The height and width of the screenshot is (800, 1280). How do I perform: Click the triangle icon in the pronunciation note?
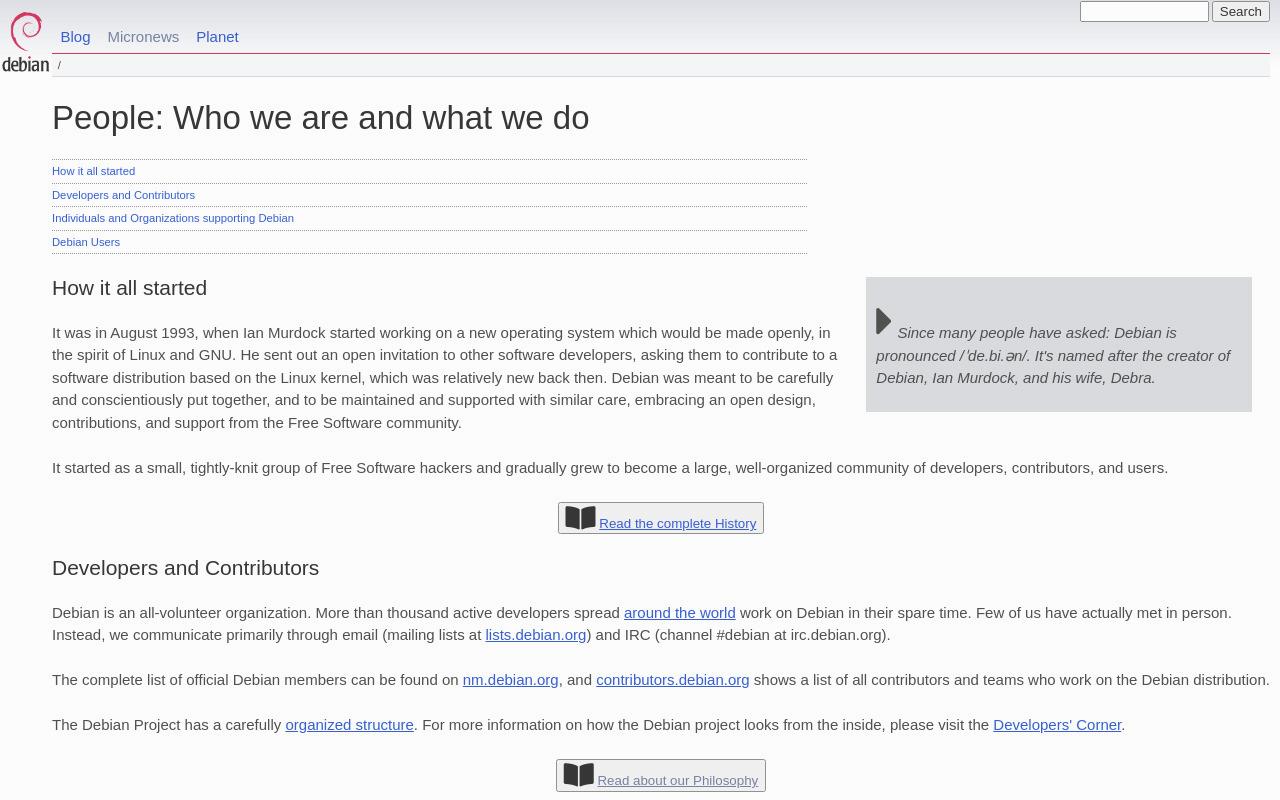pos(884,321)
